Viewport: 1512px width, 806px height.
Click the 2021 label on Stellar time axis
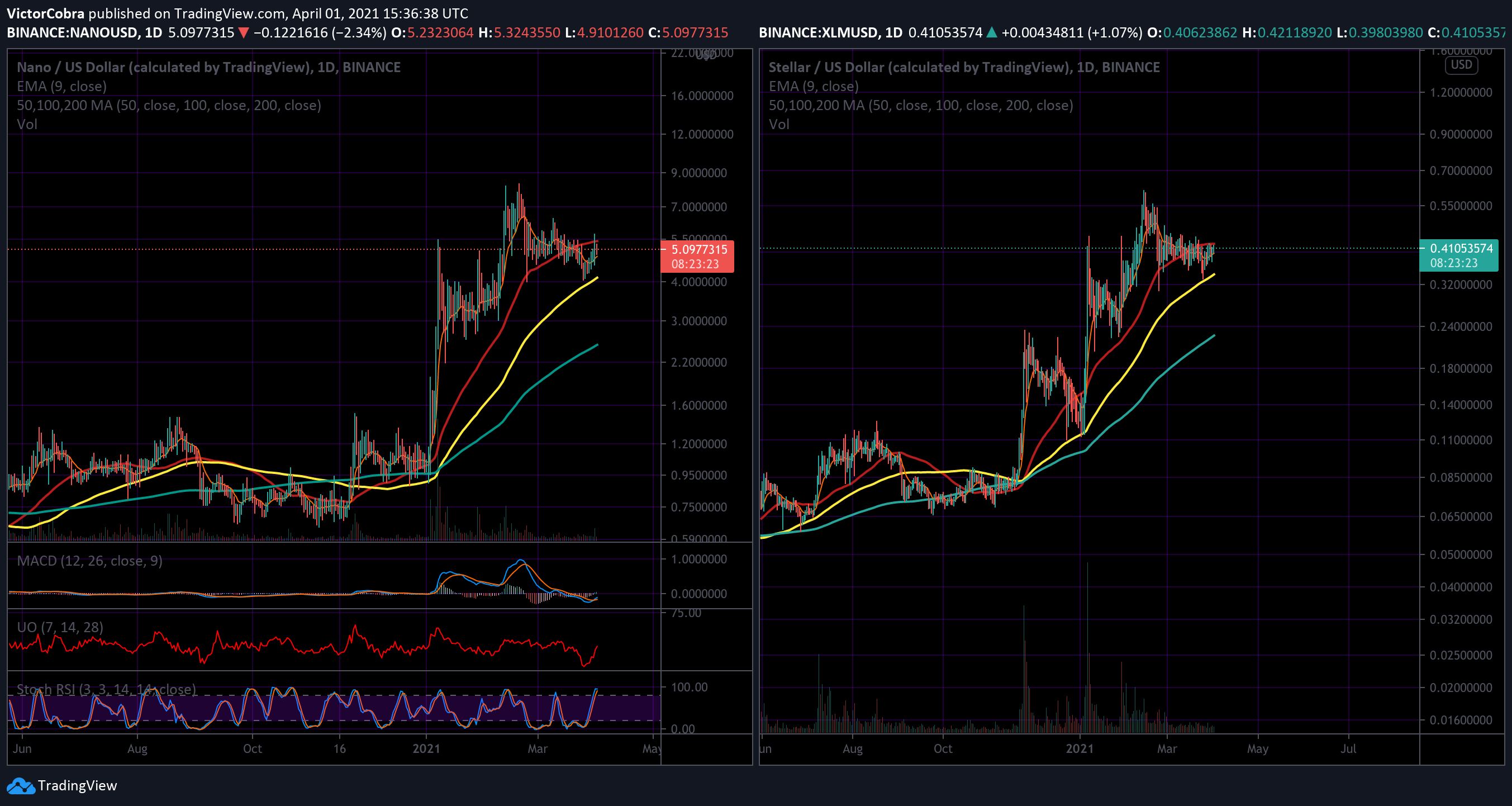coord(1080,748)
